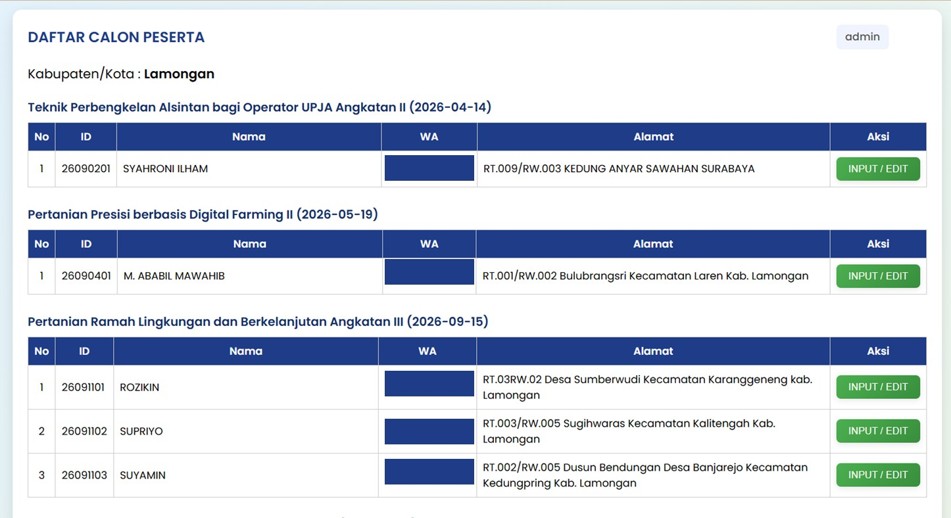Click the redacted WA cell for ROZIKIN
The image size is (951, 518).
[x=429, y=383]
